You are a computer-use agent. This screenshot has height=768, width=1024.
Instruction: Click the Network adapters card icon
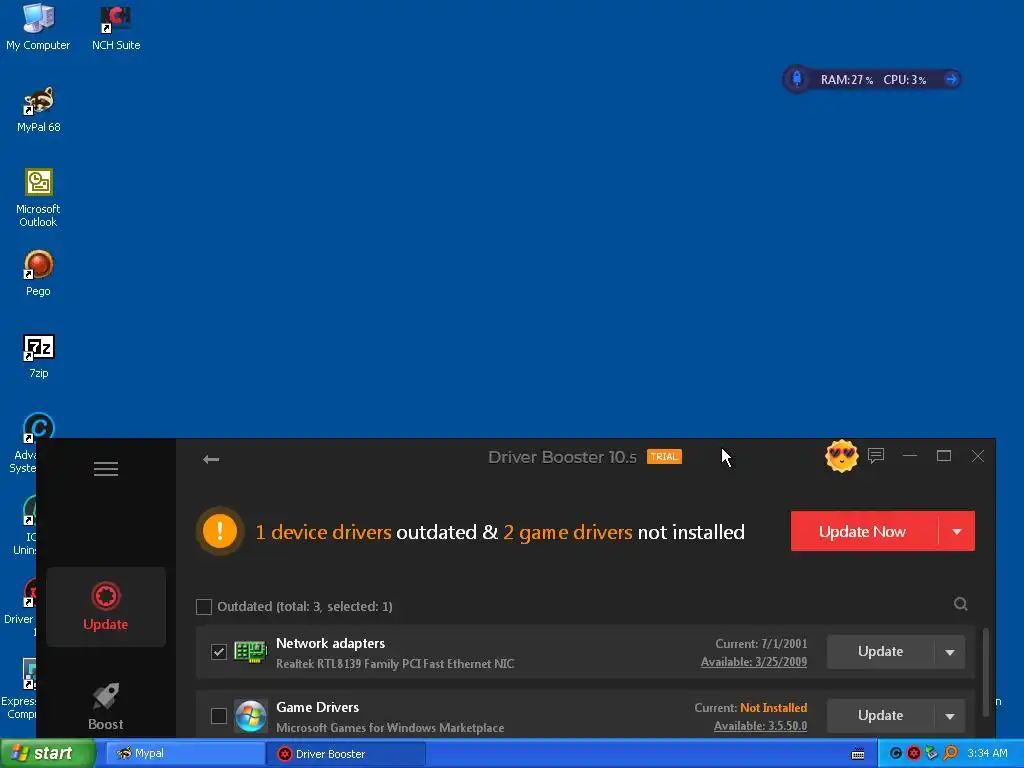251,652
